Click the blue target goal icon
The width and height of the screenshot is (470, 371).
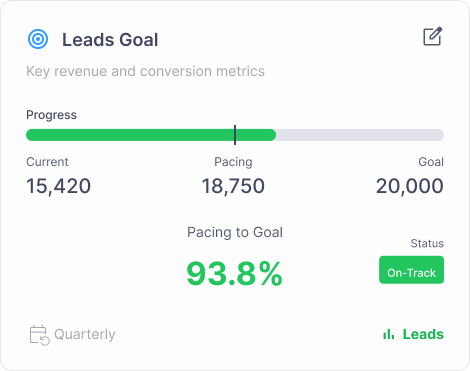(38, 39)
